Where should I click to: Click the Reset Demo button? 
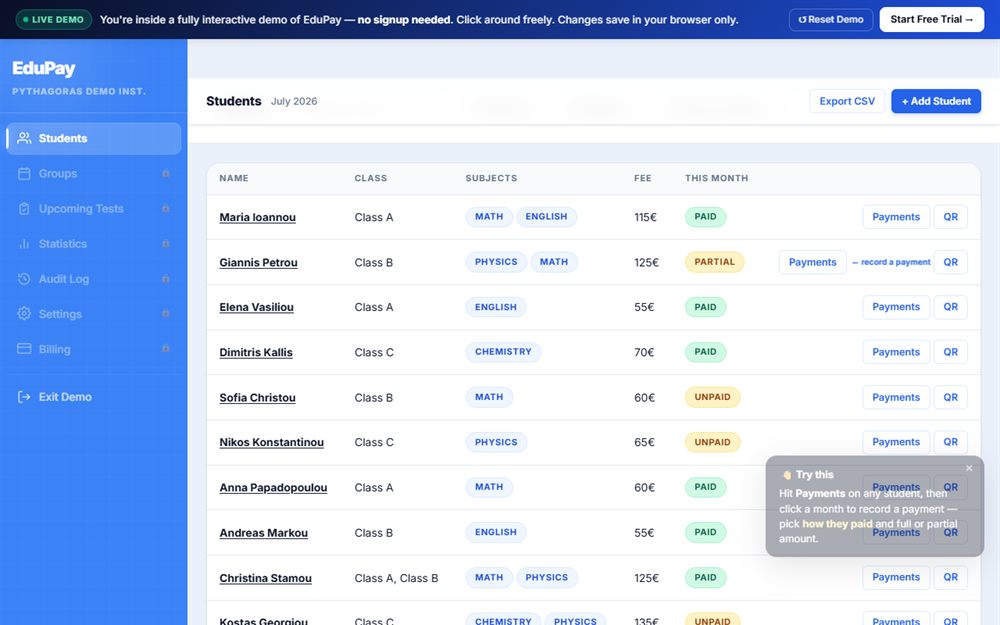coord(830,20)
